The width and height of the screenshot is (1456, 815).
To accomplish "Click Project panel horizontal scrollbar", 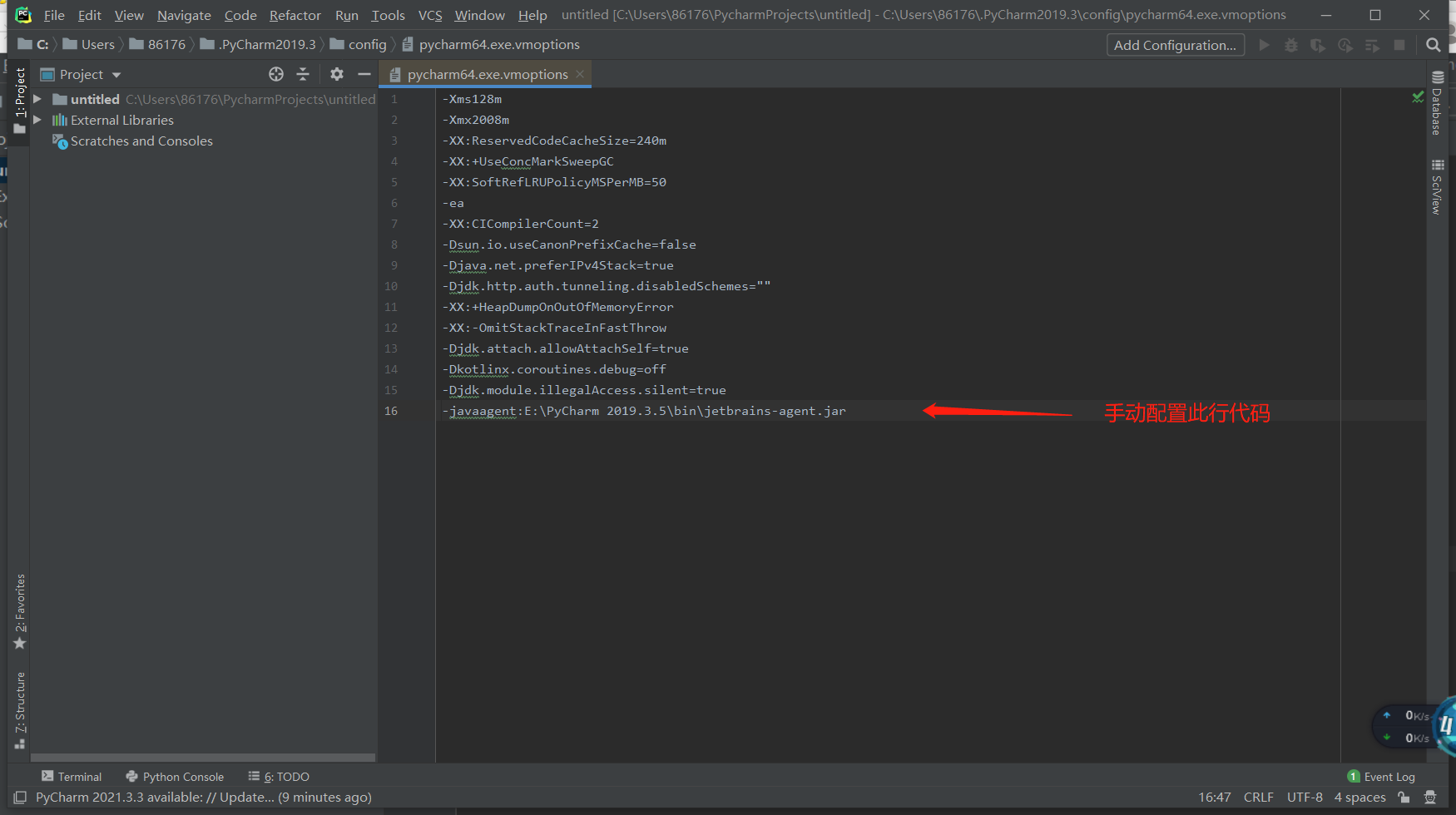I will (x=203, y=758).
